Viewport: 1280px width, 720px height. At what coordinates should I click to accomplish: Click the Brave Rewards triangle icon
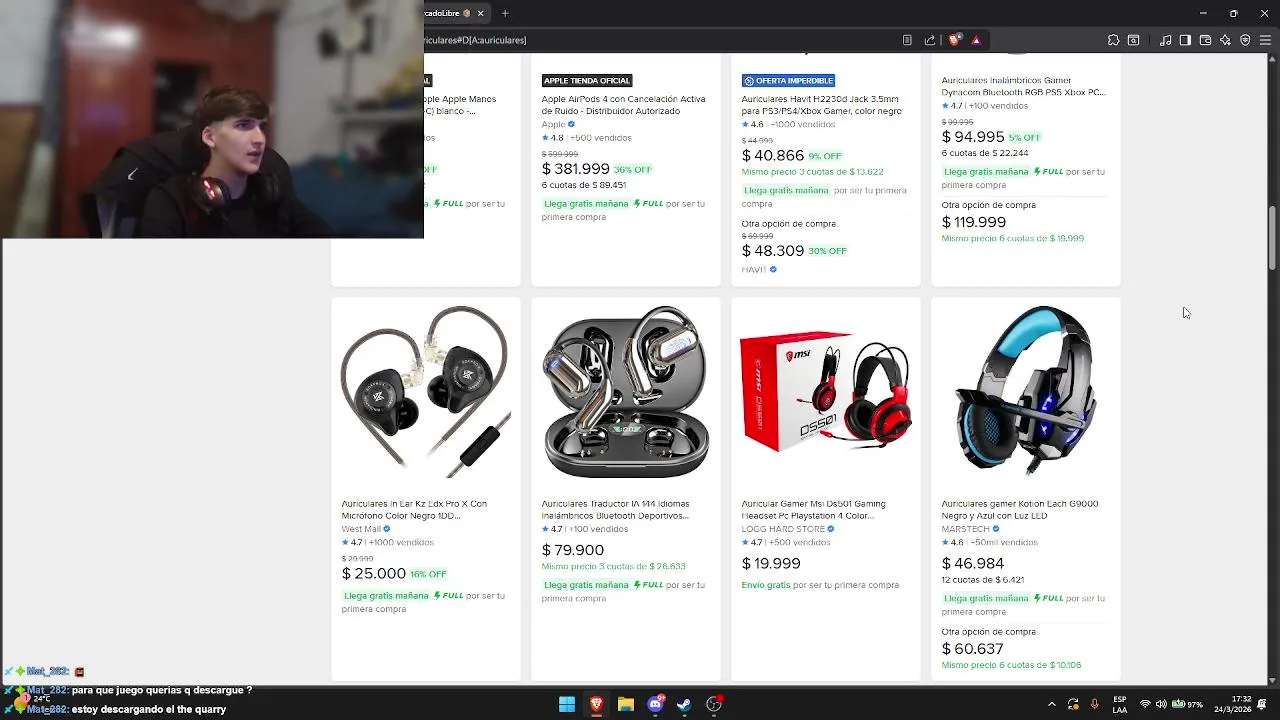tap(976, 40)
